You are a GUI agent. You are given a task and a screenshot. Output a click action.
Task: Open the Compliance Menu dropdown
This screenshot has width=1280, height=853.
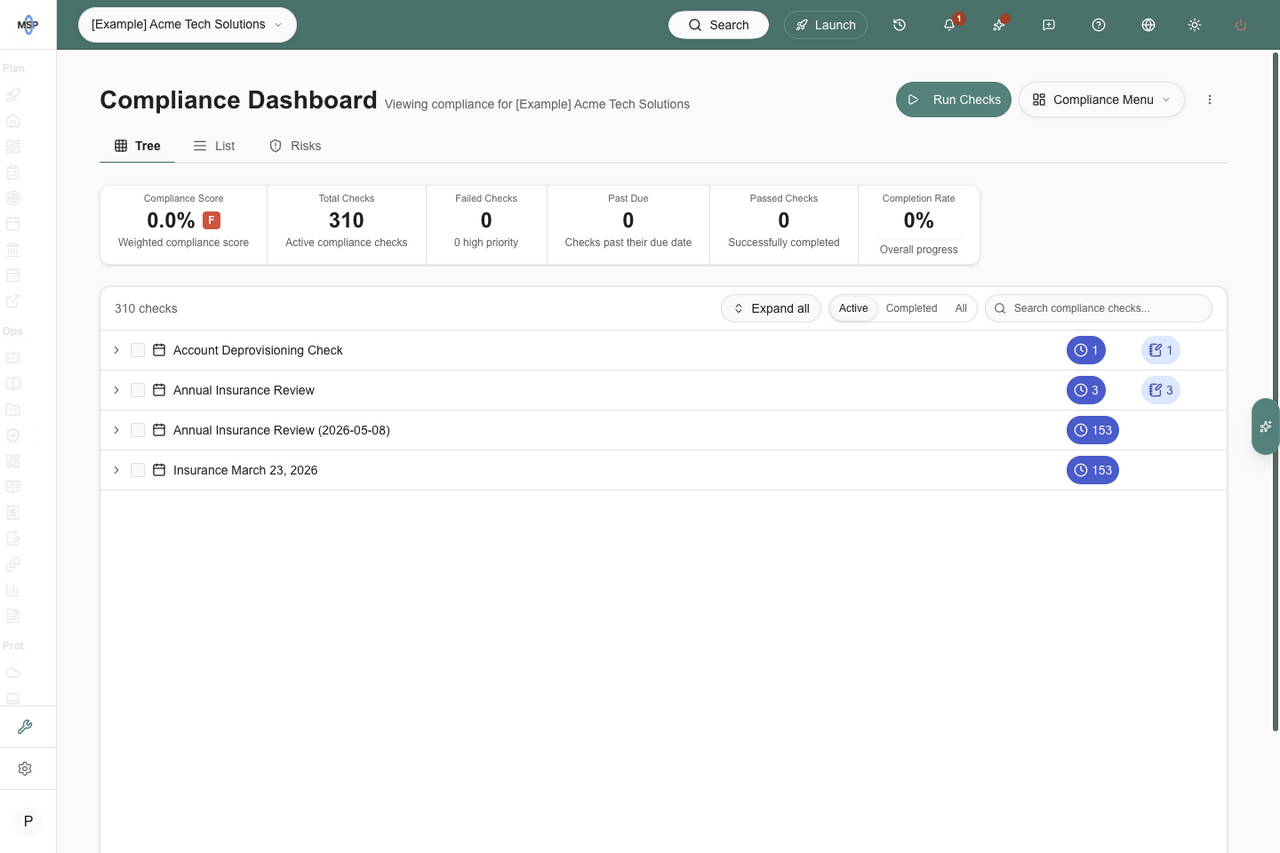[x=1102, y=100]
